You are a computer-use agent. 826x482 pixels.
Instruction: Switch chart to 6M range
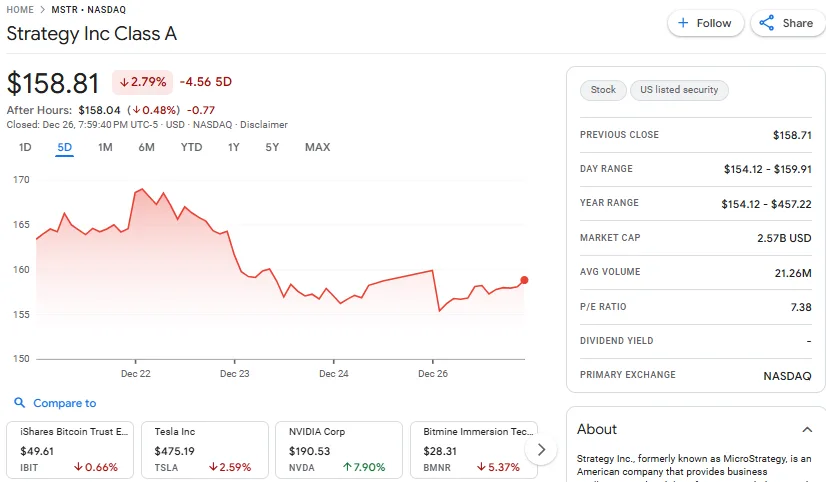[146, 147]
